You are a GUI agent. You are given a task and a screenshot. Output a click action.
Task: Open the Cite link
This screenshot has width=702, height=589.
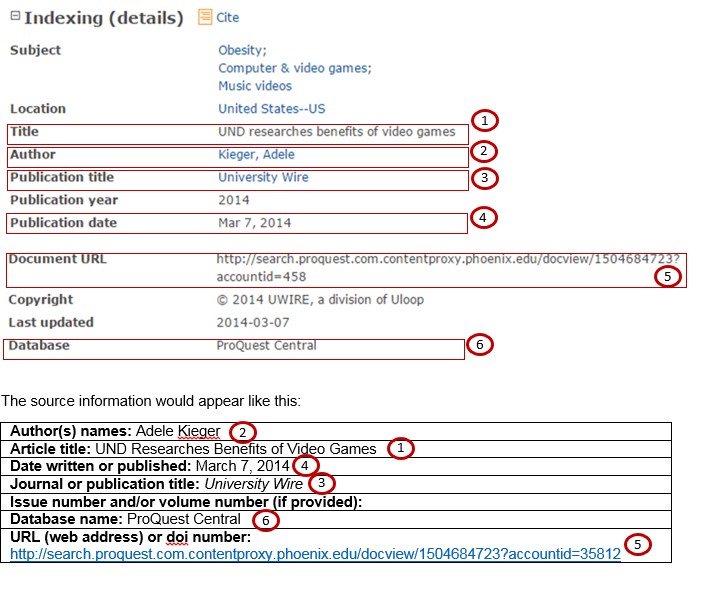point(228,18)
